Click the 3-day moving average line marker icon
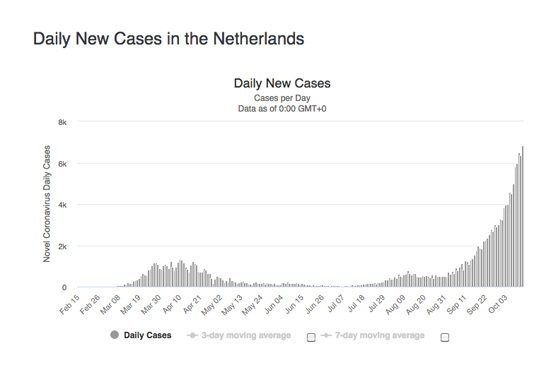Viewport: 539px width, 365px height. (192, 335)
